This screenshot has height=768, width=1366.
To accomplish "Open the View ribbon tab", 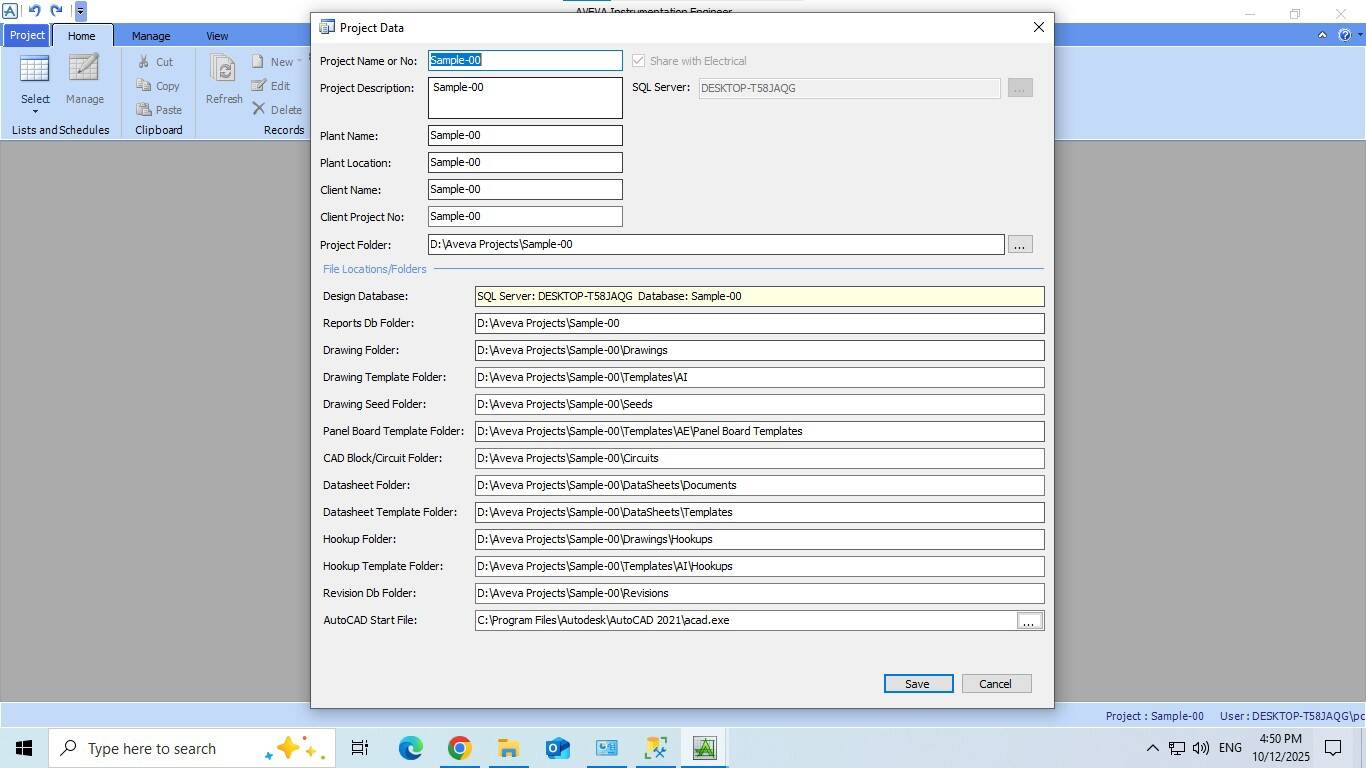I will [217, 36].
